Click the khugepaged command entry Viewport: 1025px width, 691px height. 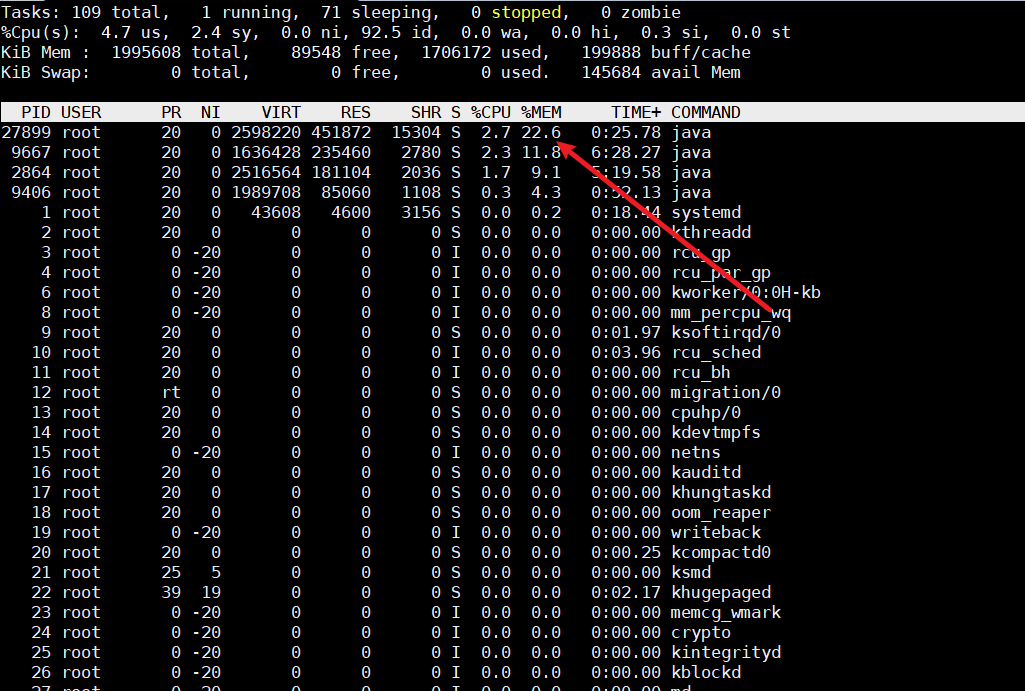pyautogui.click(x=720, y=592)
